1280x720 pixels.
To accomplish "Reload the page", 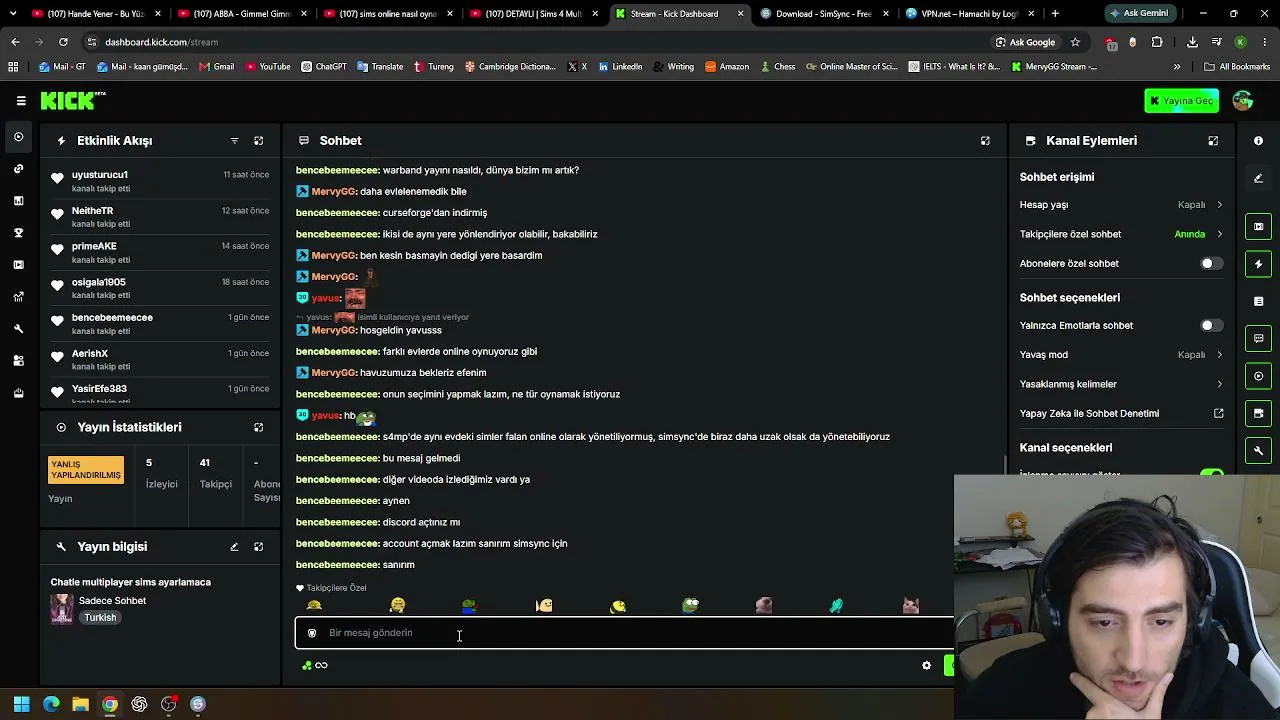I will (63, 42).
